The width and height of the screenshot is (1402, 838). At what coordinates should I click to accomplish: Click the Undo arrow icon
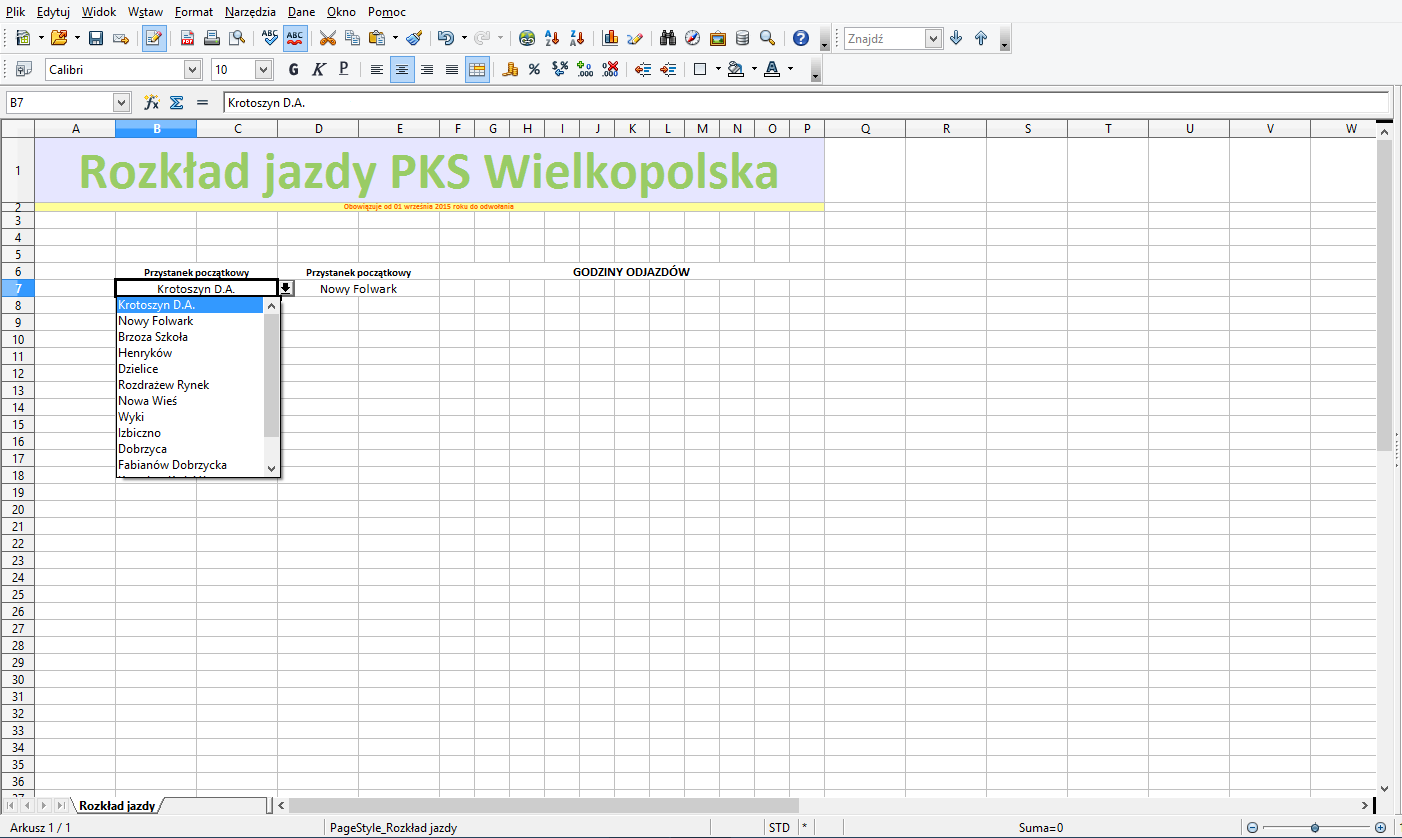(x=446, y=38)
